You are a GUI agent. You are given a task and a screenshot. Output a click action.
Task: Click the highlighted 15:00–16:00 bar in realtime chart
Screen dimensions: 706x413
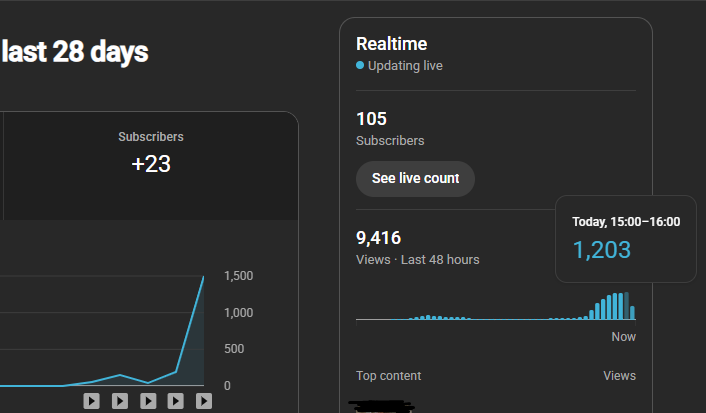click(626, 306)
